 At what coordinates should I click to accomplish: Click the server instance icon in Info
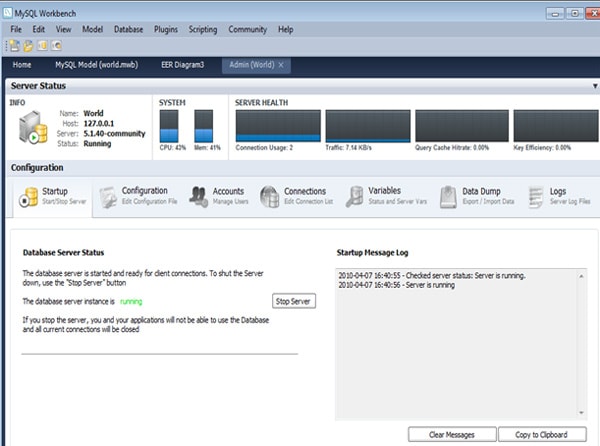(33, 127)
